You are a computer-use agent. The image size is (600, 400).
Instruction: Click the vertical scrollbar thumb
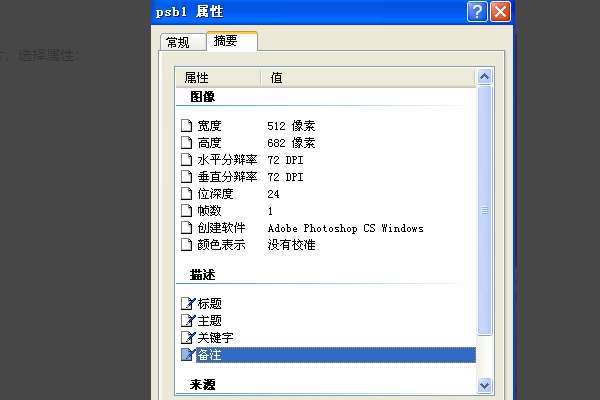484,210
